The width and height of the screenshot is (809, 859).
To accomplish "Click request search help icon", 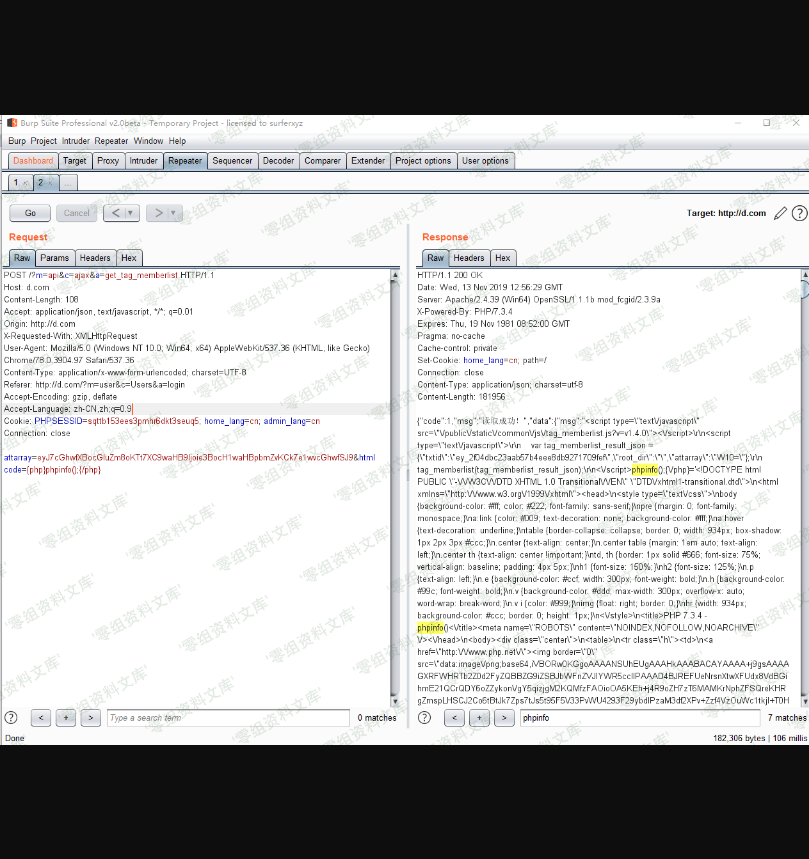I will pyautogui.click(x=11, y=717).
